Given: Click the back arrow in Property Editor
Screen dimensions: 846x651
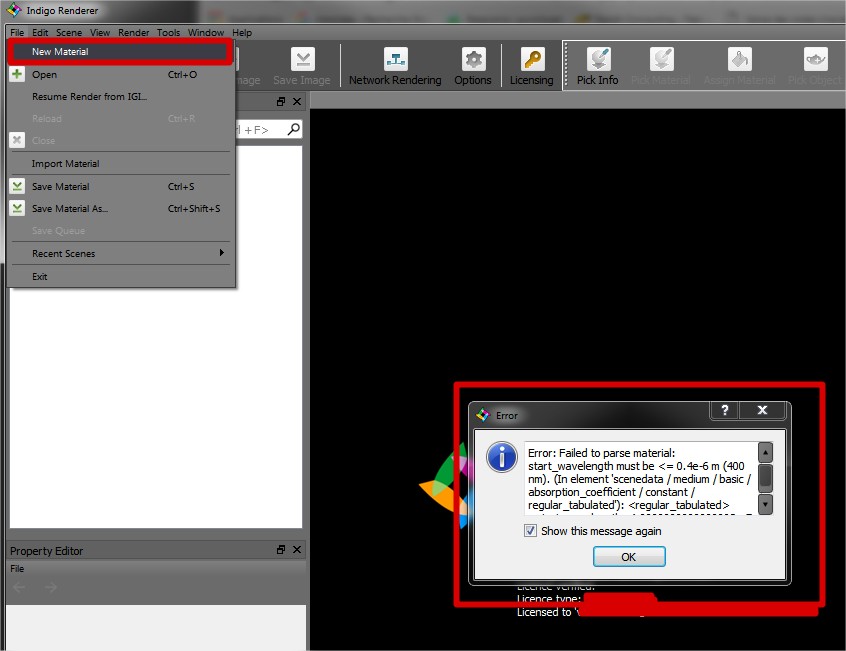Looking at the screenshot, I should [19, 587].
